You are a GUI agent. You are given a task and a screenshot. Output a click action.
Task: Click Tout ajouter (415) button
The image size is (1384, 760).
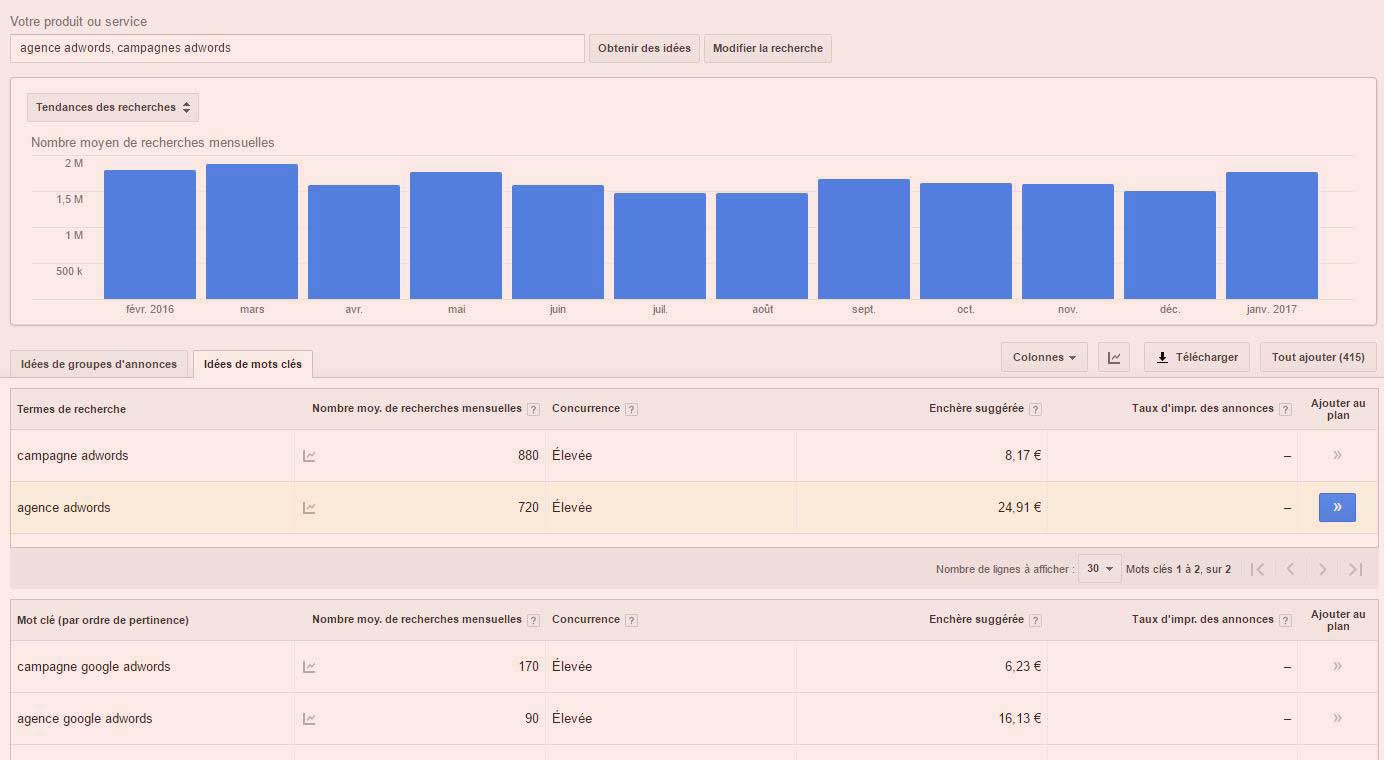click(1318, 357)
